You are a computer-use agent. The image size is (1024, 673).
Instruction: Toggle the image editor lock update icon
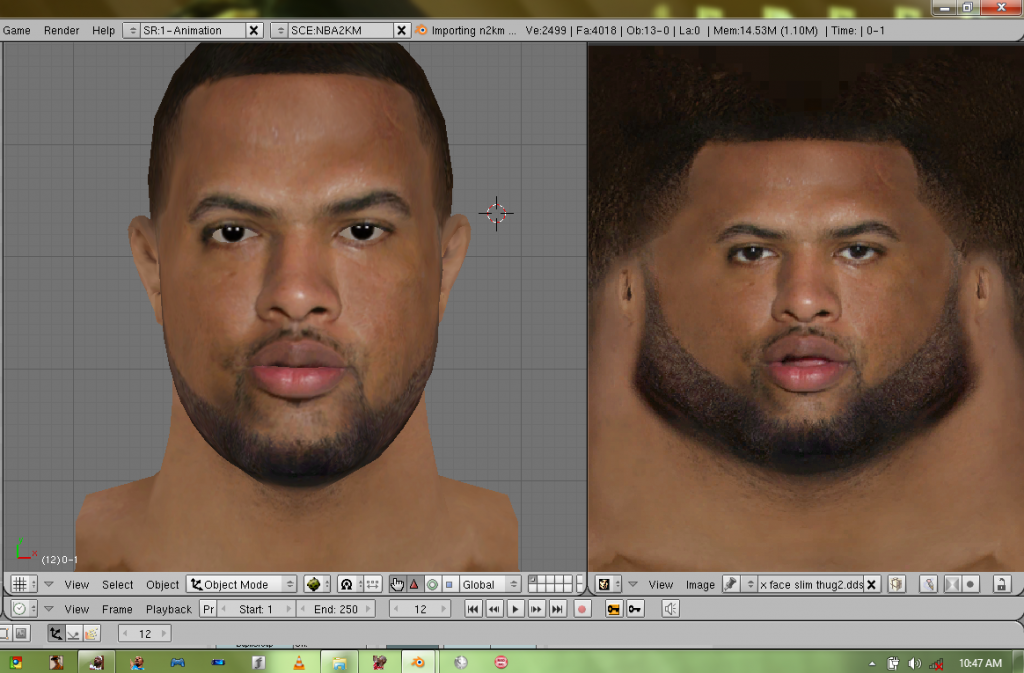coord(1001,584)
